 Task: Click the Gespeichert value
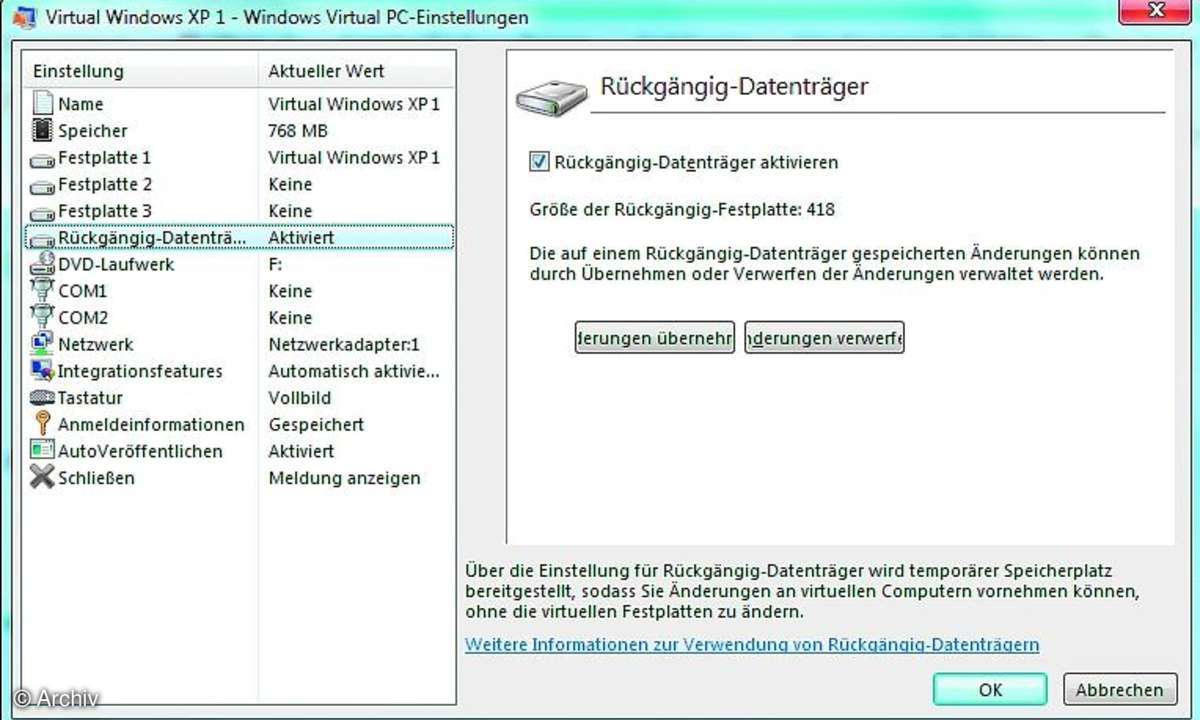316,425
